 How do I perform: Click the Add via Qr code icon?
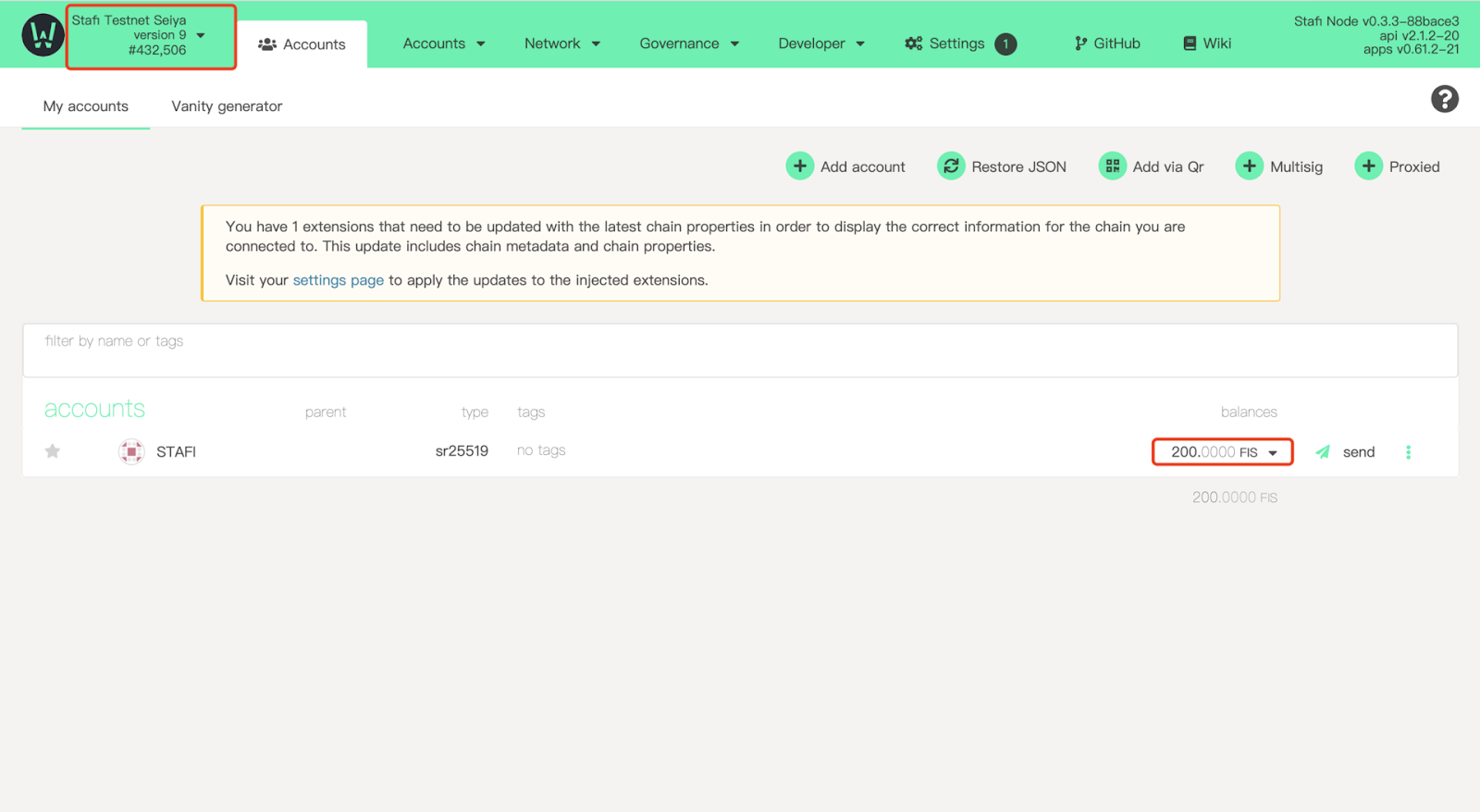coord(1113,166)
